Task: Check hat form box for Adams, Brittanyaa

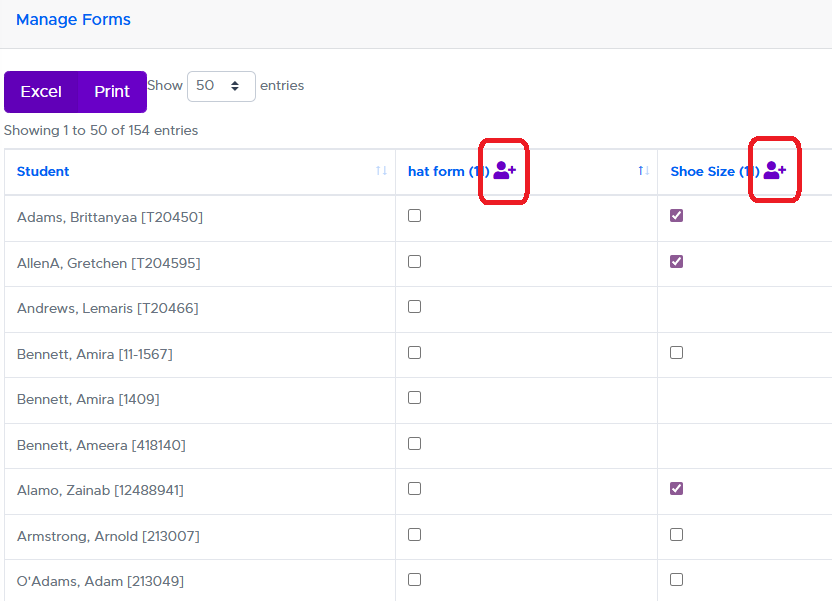Action: pyautogui.click(x=415, y=216)
